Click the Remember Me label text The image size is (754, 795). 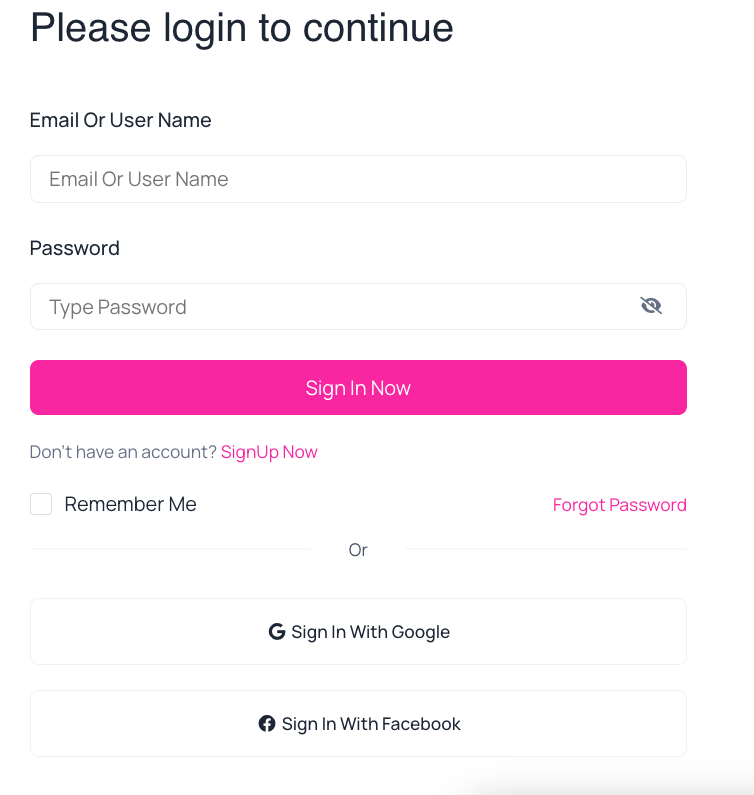(130, 504)
